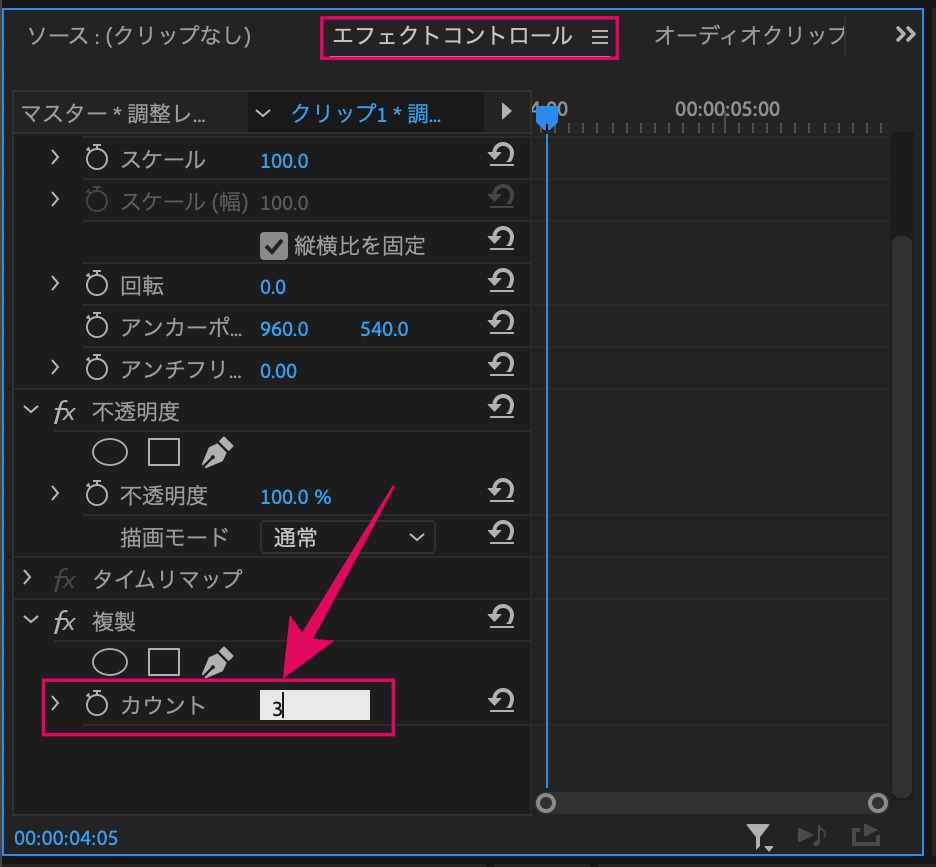Toggle the fx switch for 複製 effect
Image resolution: width=936 pixels, height=867 pixels.
tap(64, 622)
